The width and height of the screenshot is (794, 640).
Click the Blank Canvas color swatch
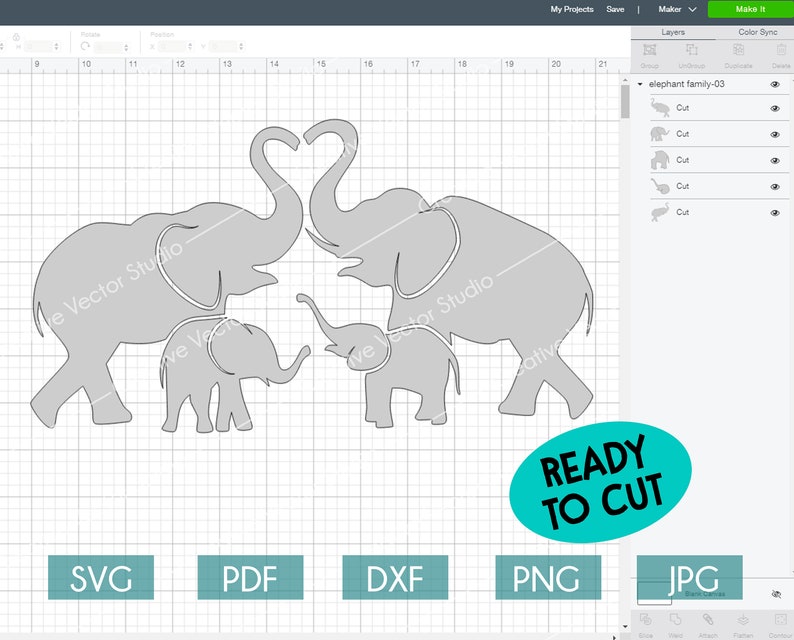click(654, 593)
